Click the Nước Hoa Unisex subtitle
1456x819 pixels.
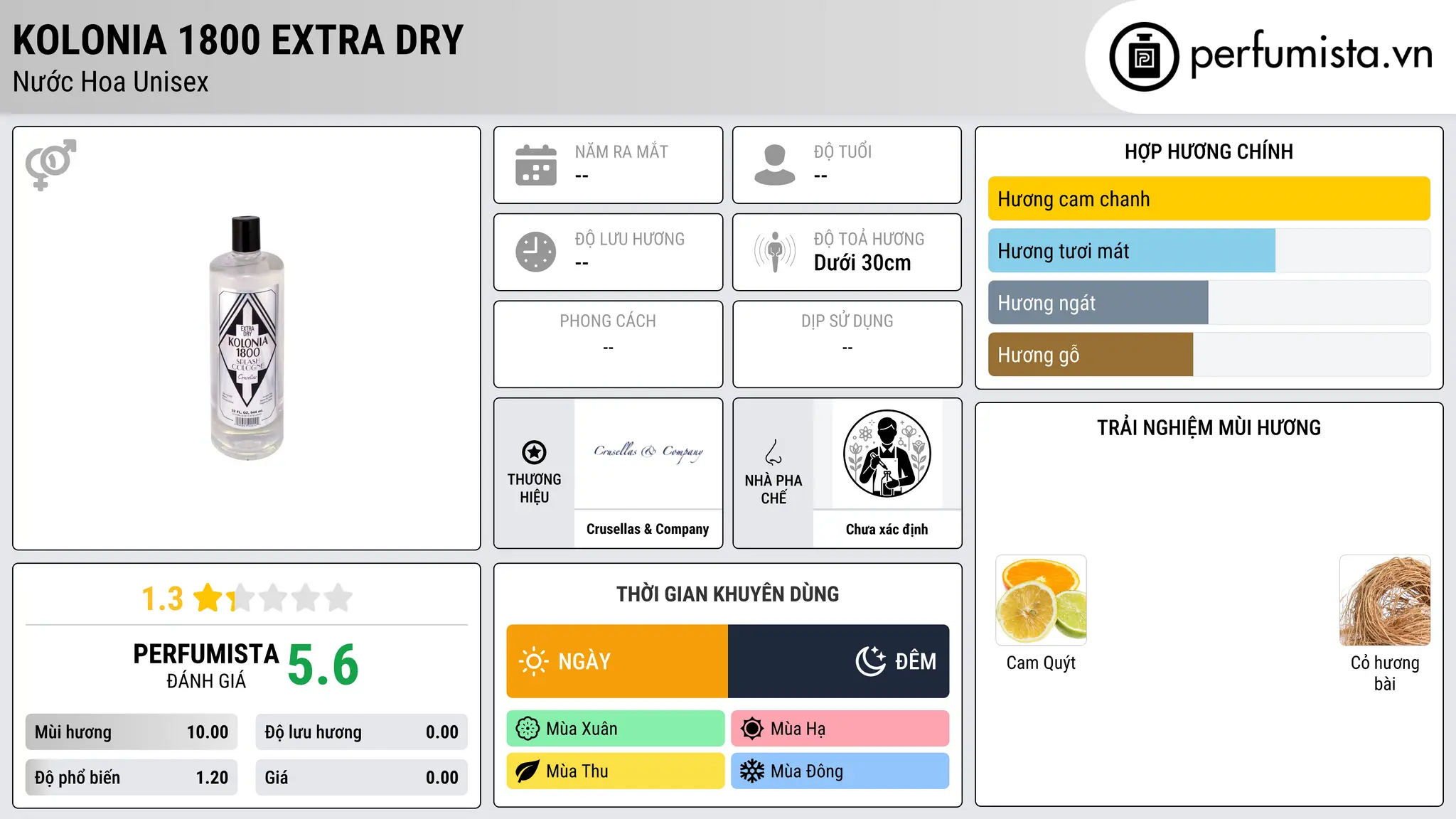pyautogui.click(x=111, y=82)
